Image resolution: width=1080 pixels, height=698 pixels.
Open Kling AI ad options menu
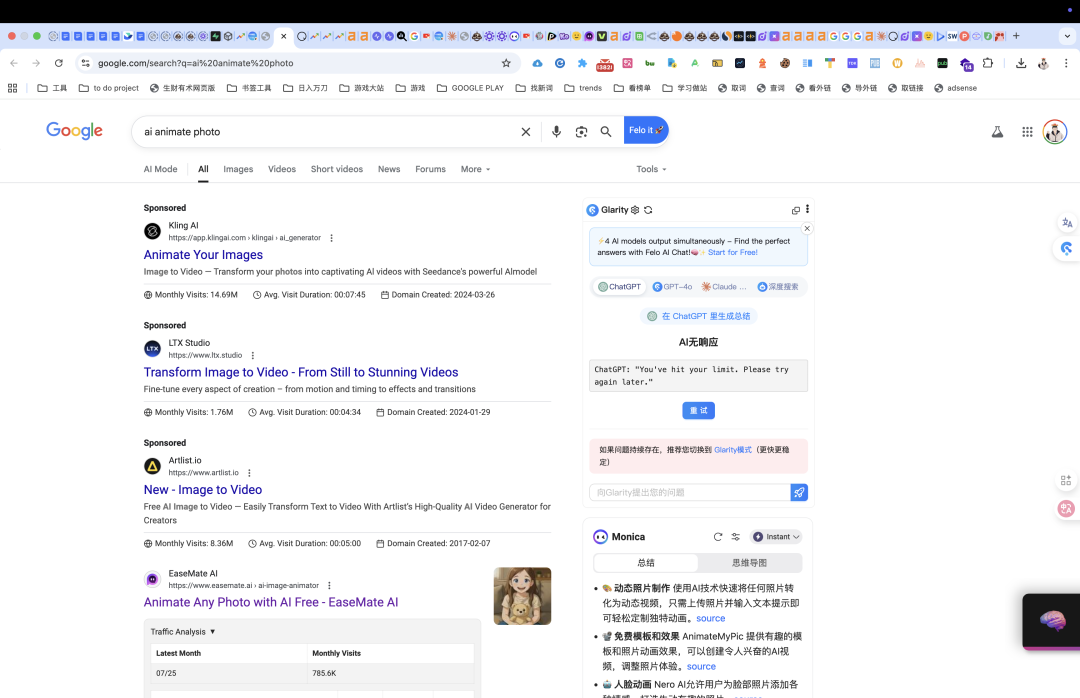331,238
